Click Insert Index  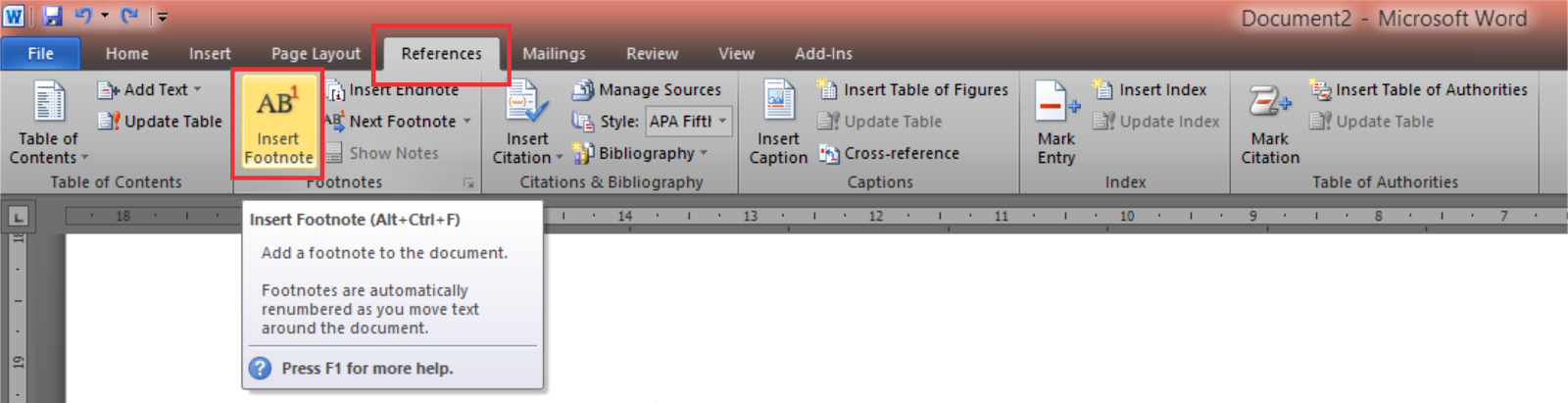coord(1150,89)
